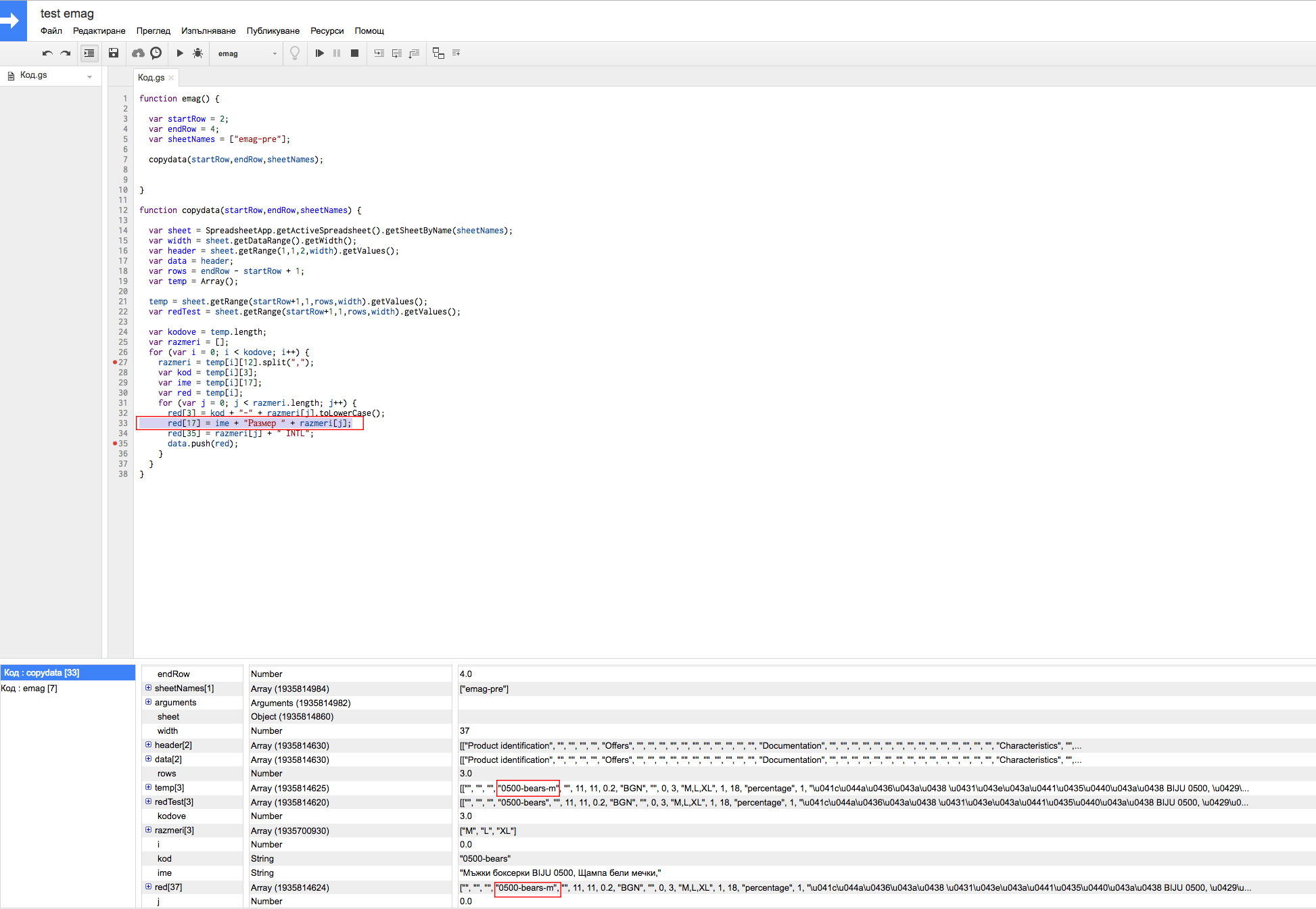Open the Публикуване menu
Viewport: 1316px width, 909px height.
pyautogui.click(x=273, y=30)
